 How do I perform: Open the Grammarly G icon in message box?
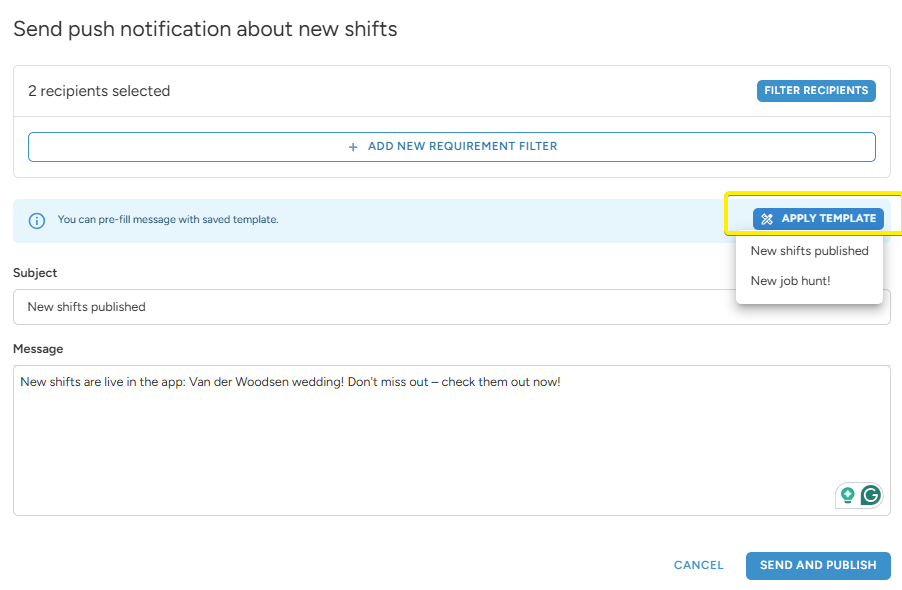pos(871,495)
